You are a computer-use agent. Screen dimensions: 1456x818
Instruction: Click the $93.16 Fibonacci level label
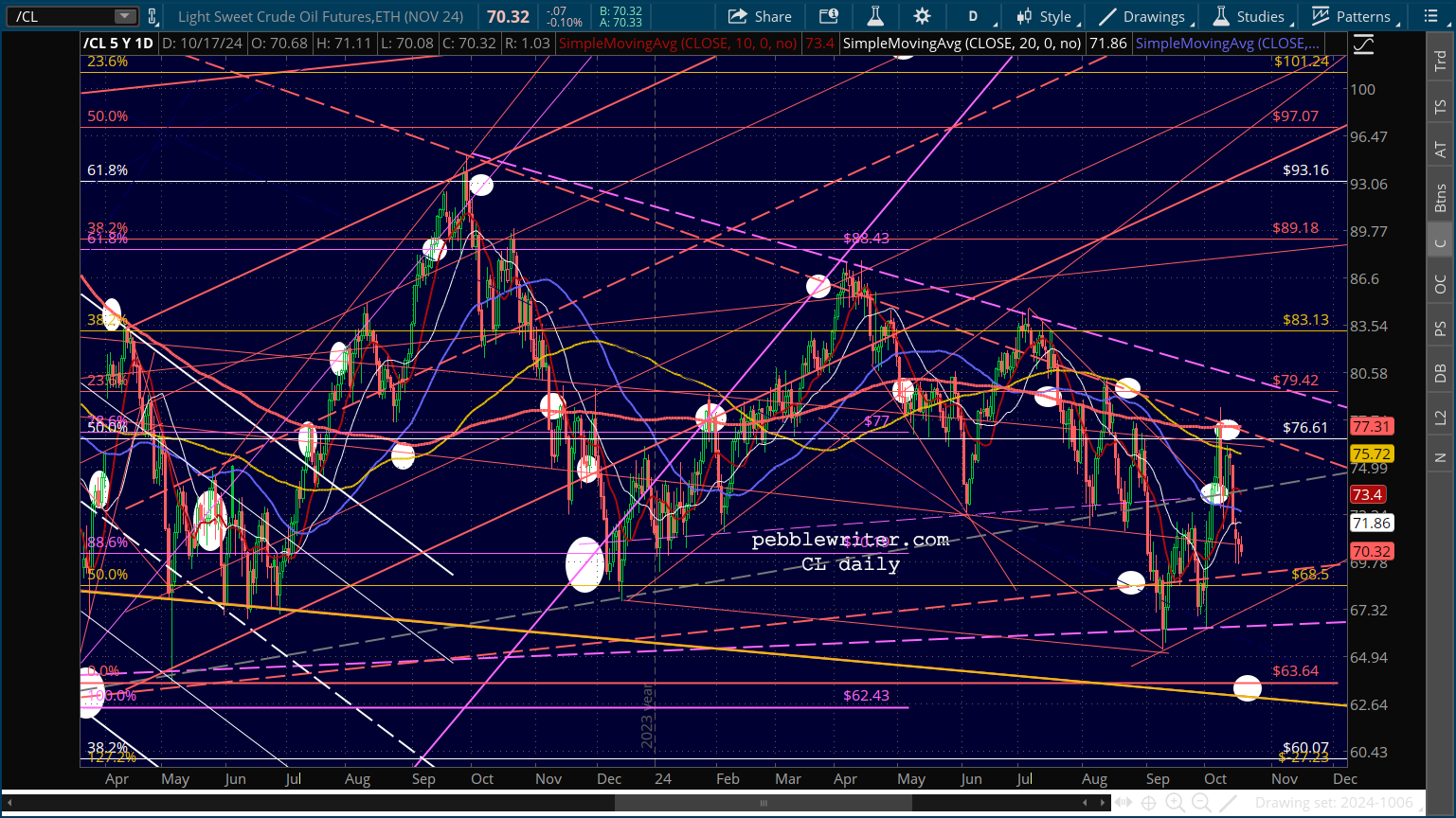[x=1305, y=170]
